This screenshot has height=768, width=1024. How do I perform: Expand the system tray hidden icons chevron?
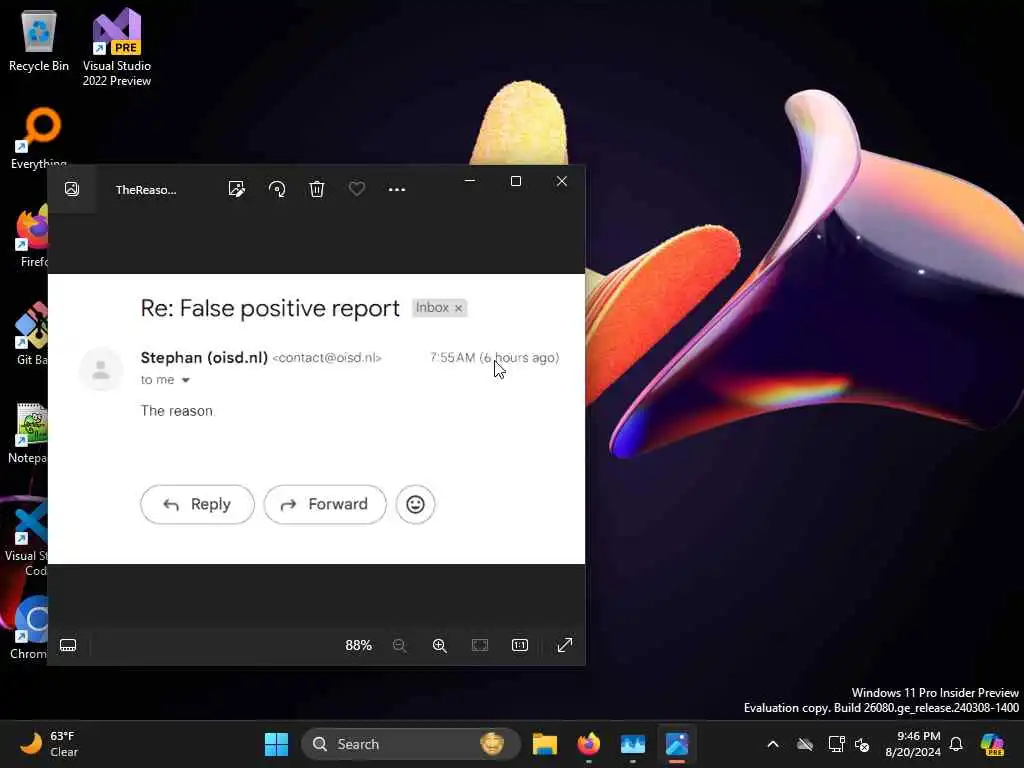click(x=773, y=744)
